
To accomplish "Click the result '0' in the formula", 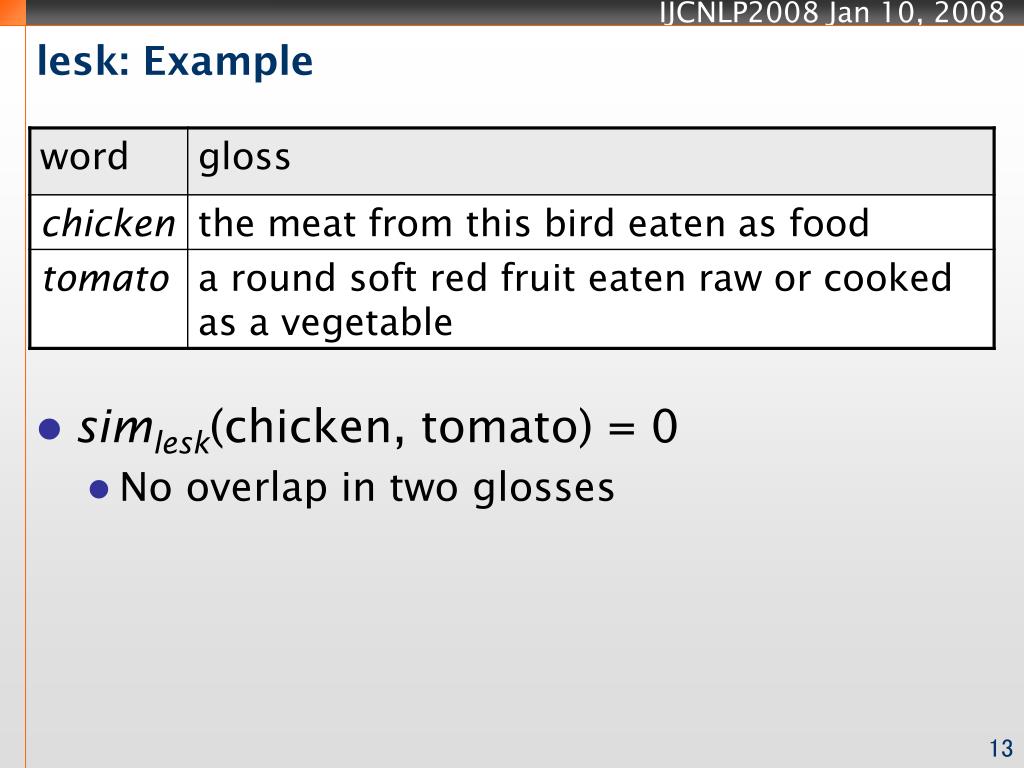I will coord(665,427).
